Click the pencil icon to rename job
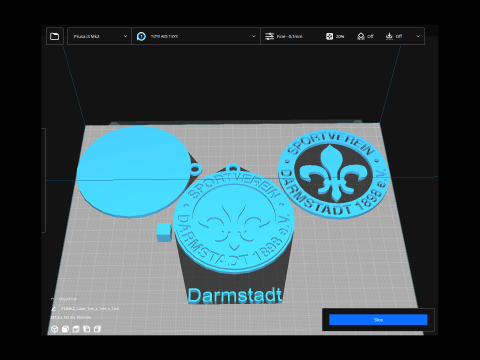480x360 pixels. coord(53,309)
